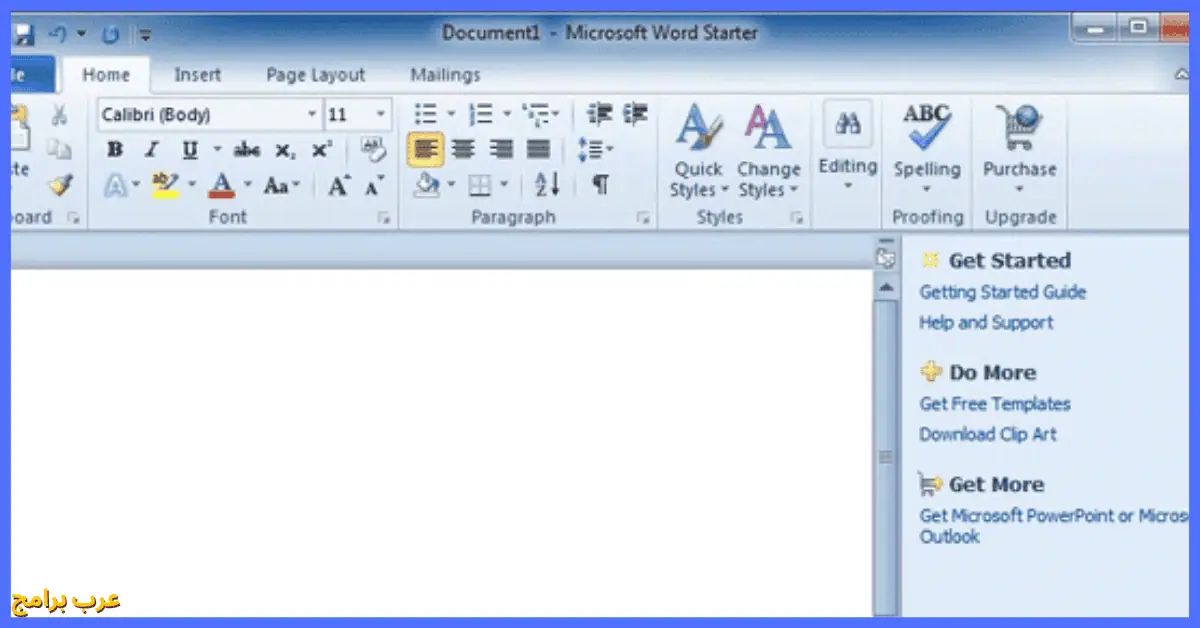Switch to the Home tab
Screen dimensions: 1200x628
click(x=106, y=75)
